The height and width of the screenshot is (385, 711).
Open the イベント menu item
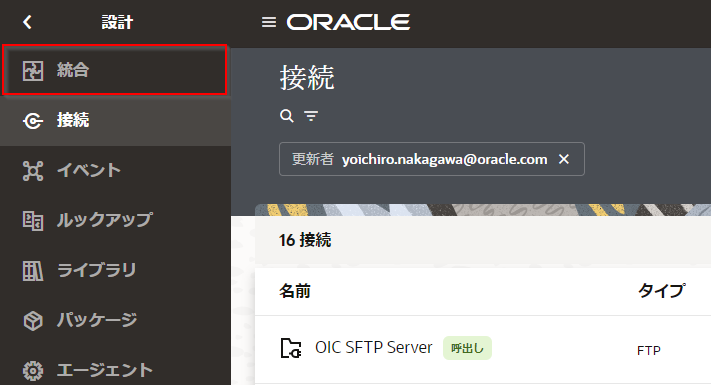click(115, 171)
